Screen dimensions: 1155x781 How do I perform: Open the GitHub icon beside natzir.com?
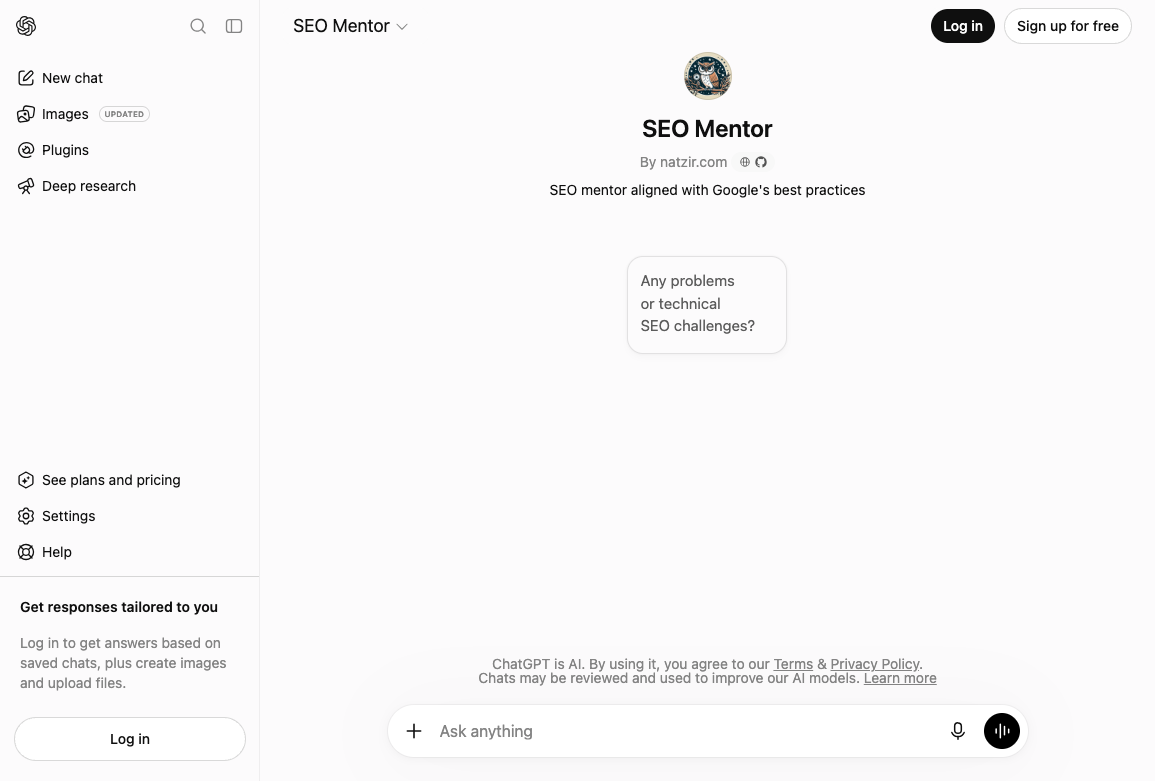(761, 162)
